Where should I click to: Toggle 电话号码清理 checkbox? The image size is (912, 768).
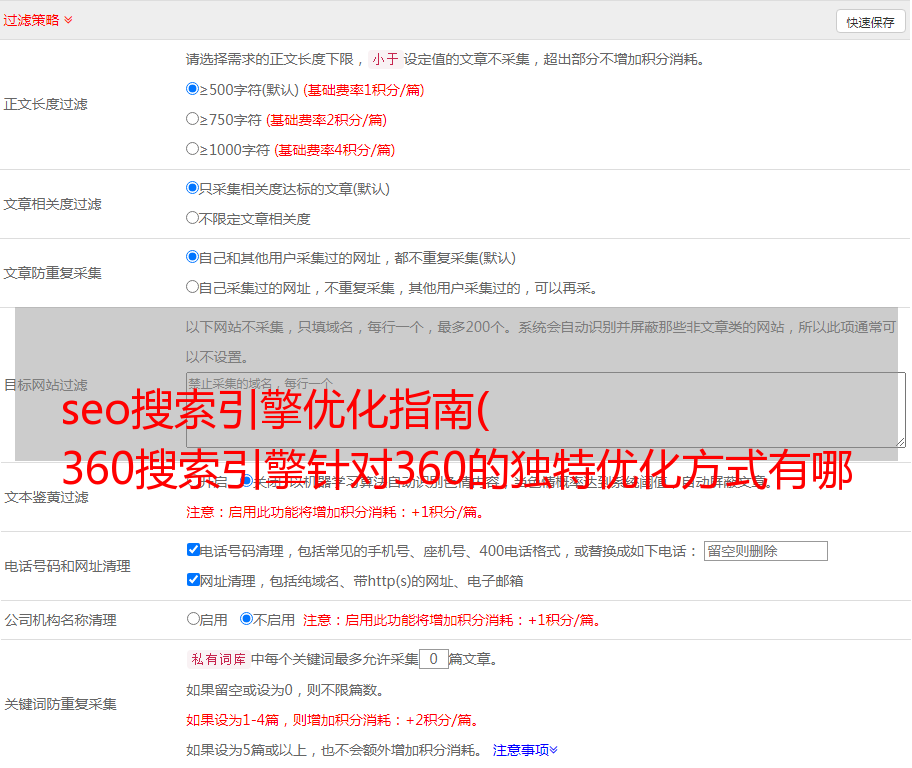[x=193, y=550]
